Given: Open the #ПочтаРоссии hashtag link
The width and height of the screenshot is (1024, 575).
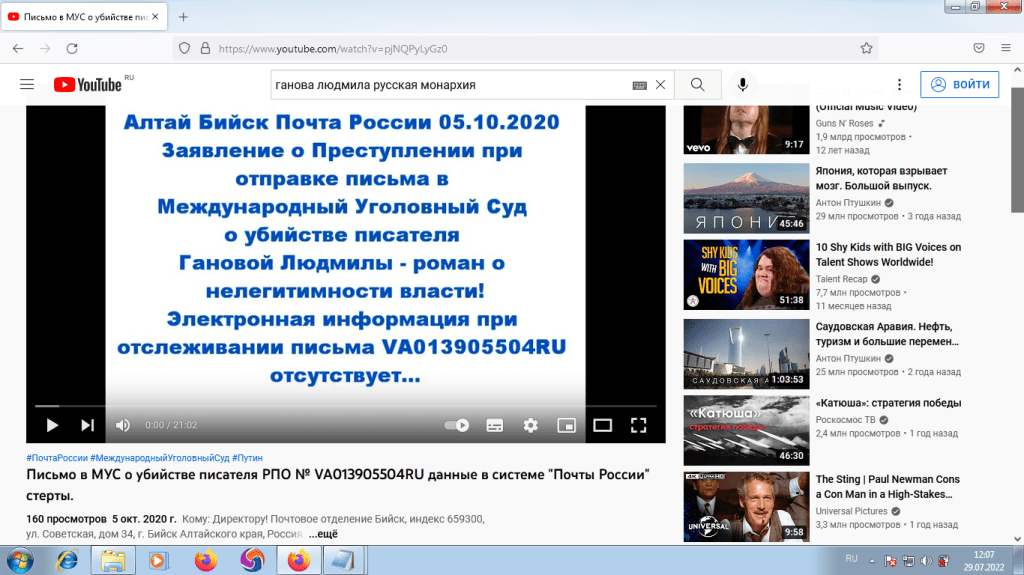Looking at the screenshot, I should pos(58,457).
